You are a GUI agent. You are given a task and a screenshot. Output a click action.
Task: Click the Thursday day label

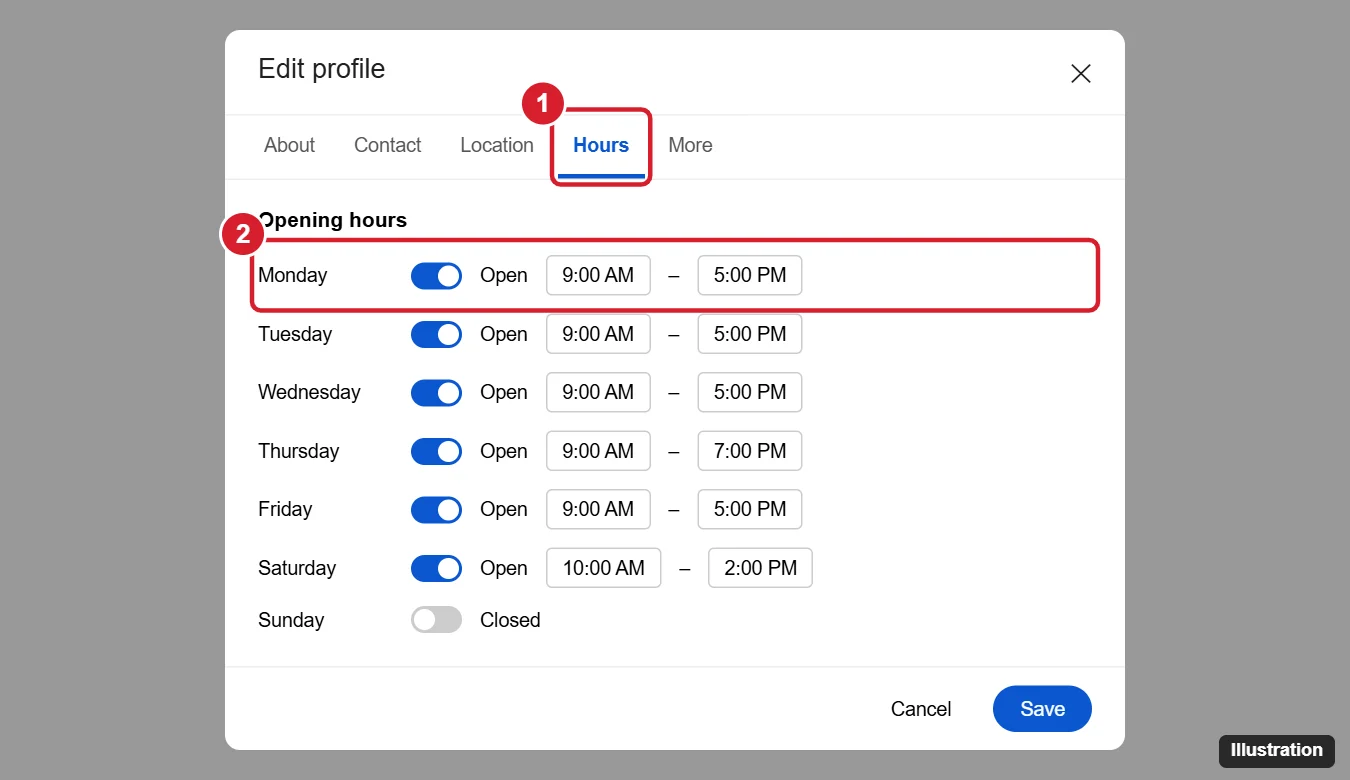[x=298, y=451]
